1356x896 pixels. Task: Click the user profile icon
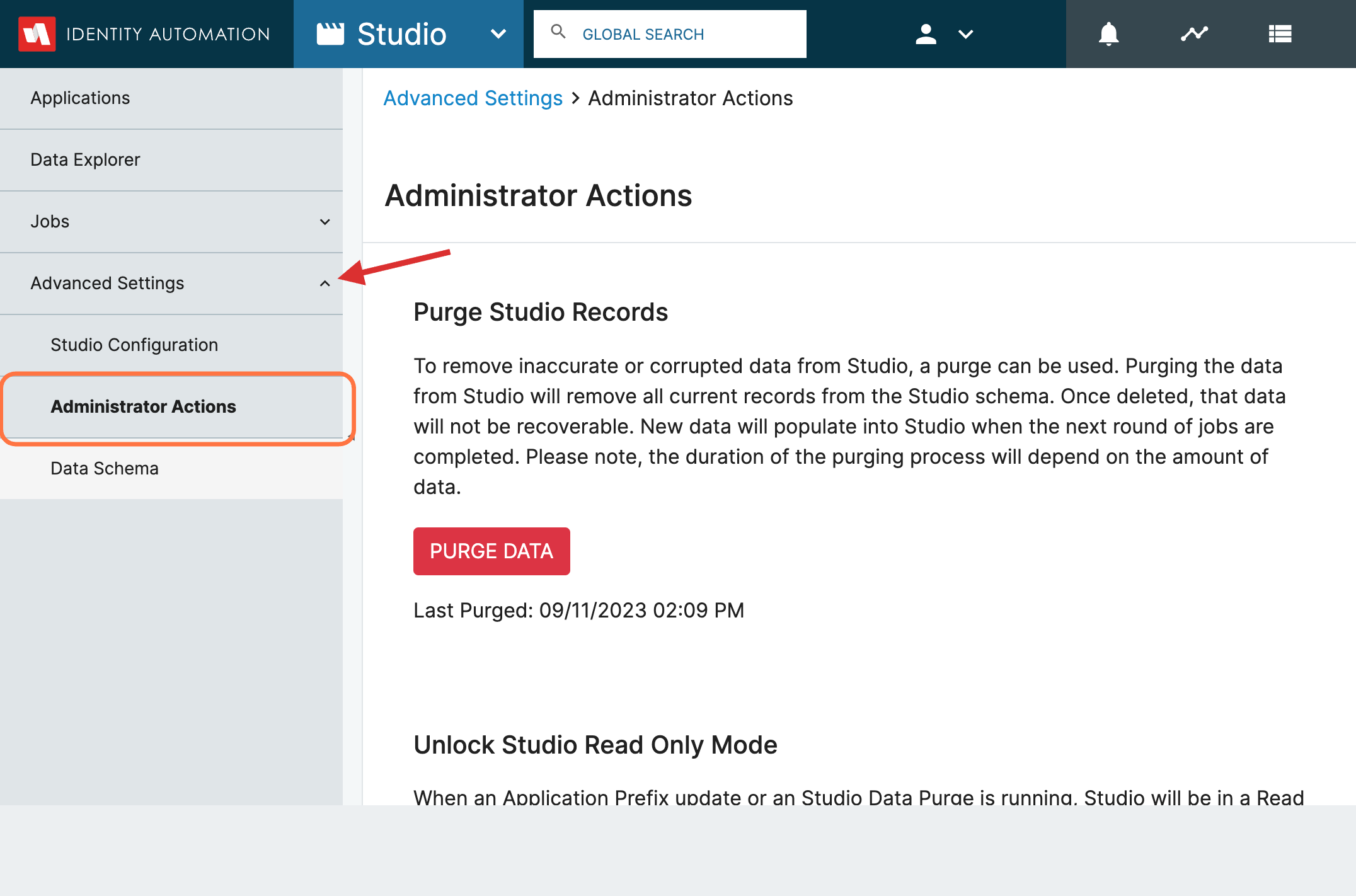click(x=926, y=34)
